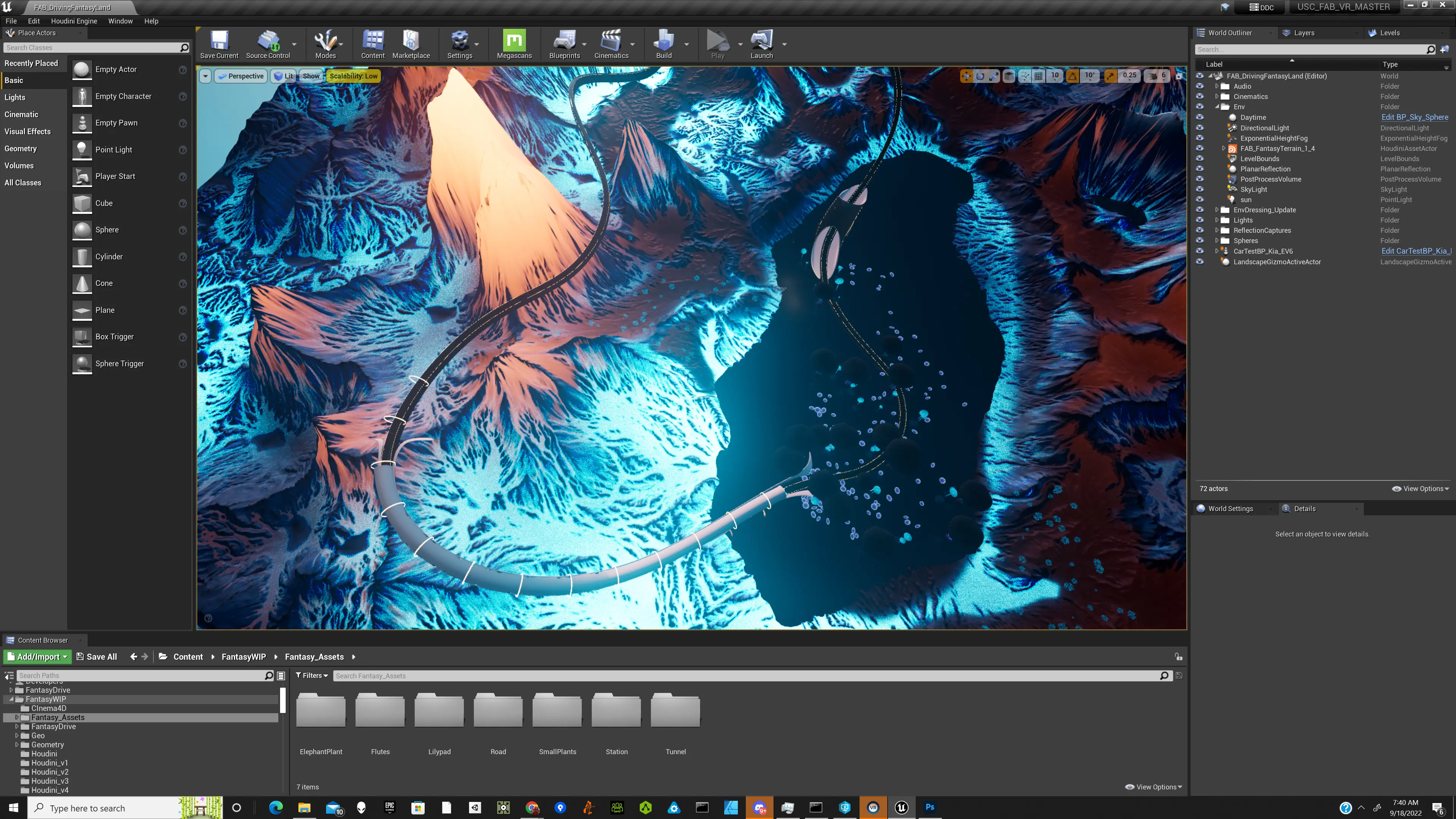This screenshot has height=819, width=1456.
Task: Toggle visibility of ExponentialHeightFog
Action: (x=1199, y=138)
